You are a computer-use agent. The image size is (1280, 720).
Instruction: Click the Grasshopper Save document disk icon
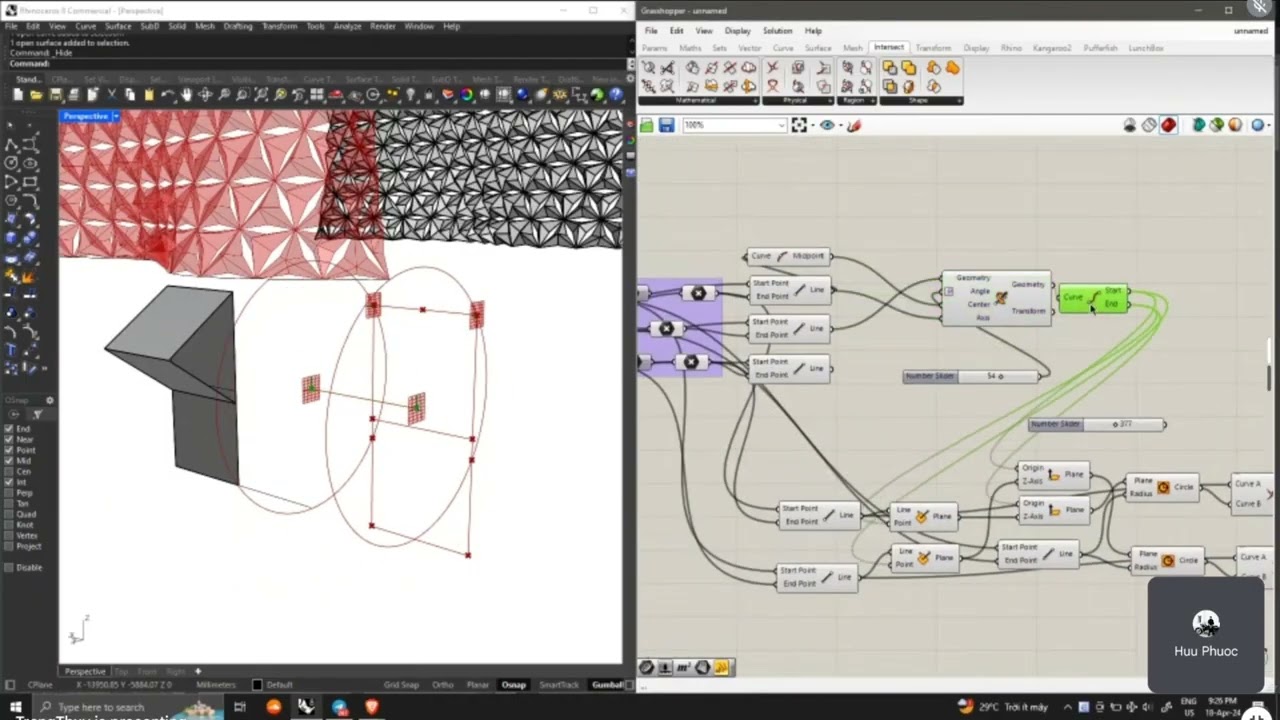(x=666, y=125)
